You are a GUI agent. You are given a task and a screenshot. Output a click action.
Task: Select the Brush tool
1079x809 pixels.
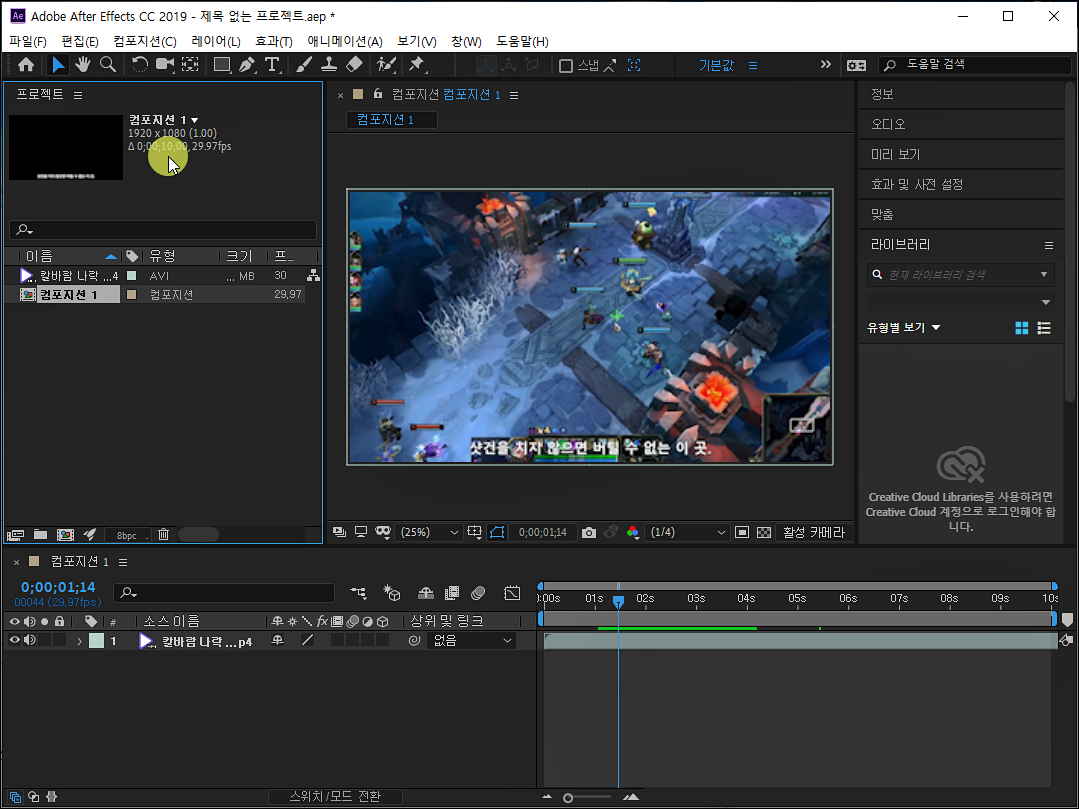pos(303,65)
